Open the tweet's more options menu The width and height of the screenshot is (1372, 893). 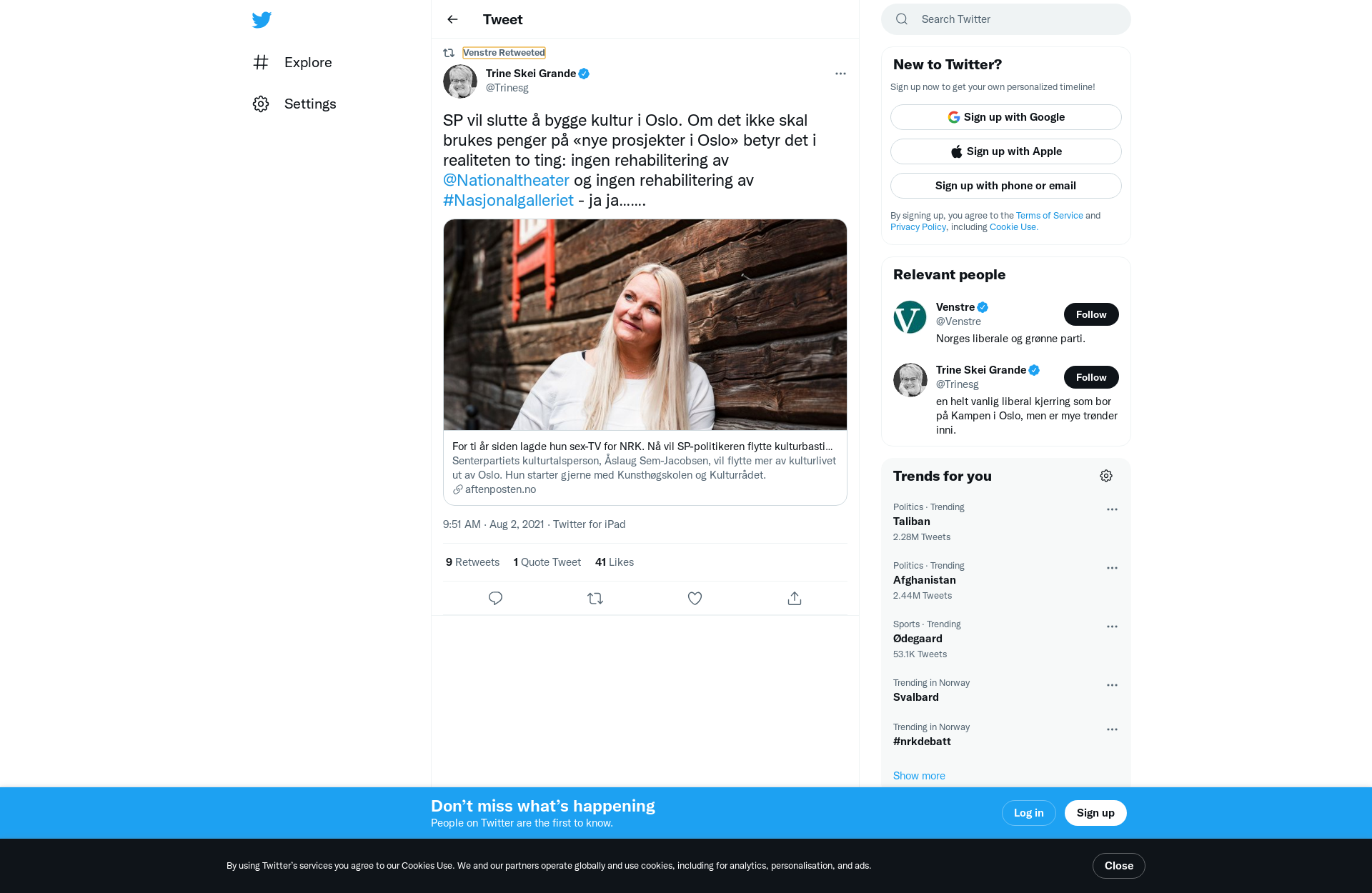click(x=840, y=74)
